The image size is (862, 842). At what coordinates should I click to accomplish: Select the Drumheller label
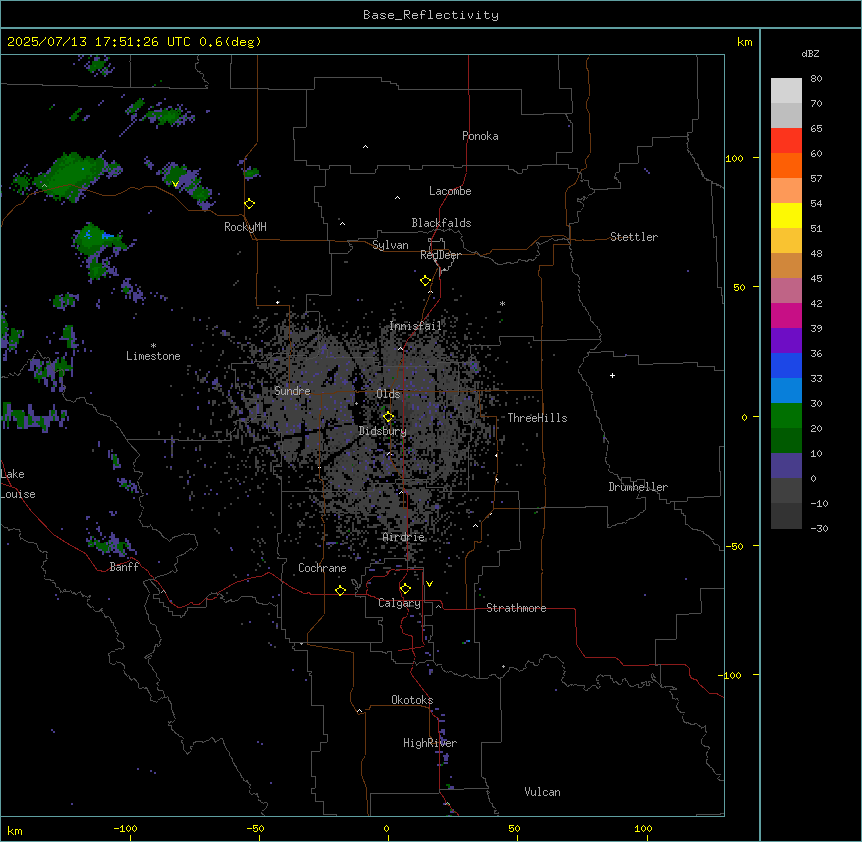coord(638,487)
